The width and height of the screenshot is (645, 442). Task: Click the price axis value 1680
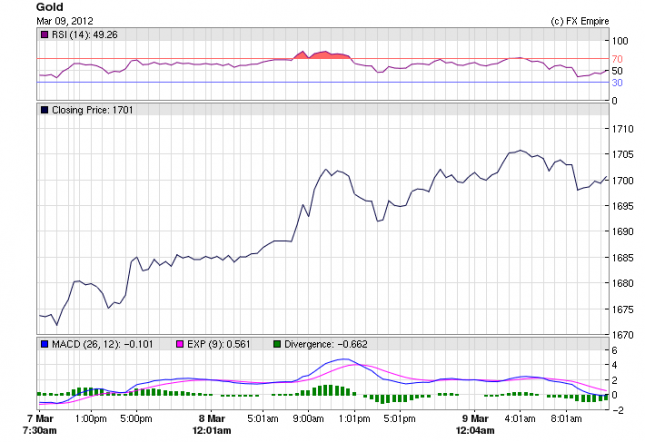point(623,283)
